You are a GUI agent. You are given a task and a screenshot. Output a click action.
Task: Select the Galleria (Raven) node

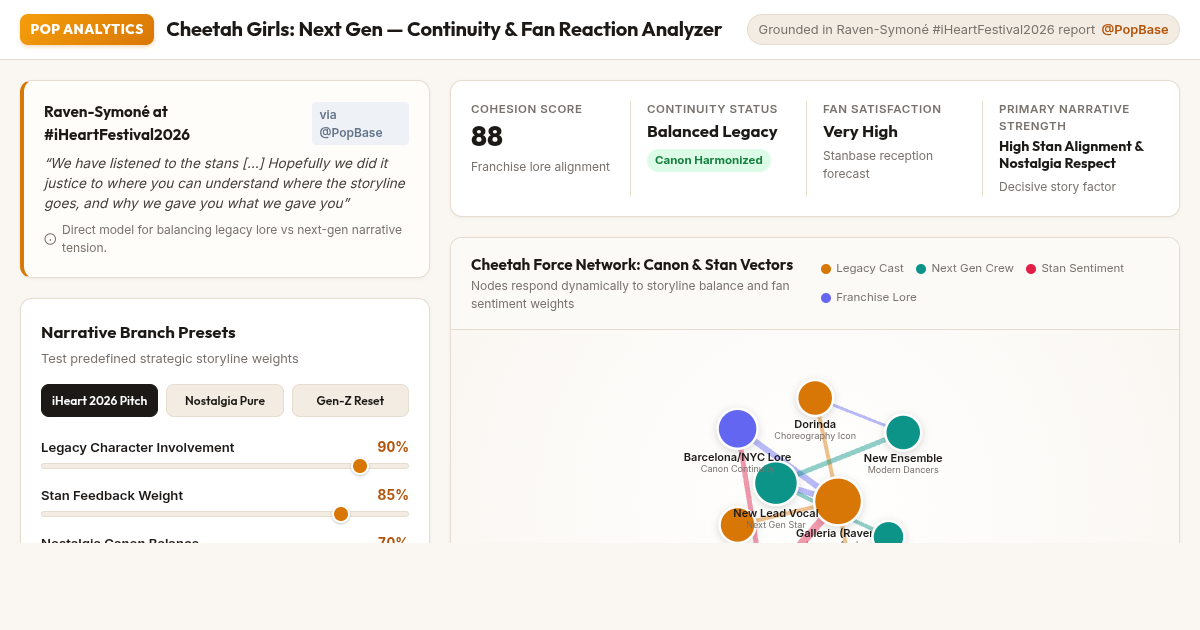tap(838, 501)
